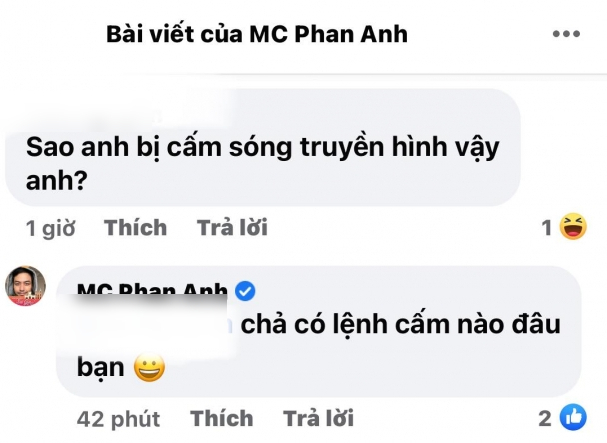The width and height of the screenshot is (607, 443).
Task: Open the three-dot post options menu
Action: (566, 34)
